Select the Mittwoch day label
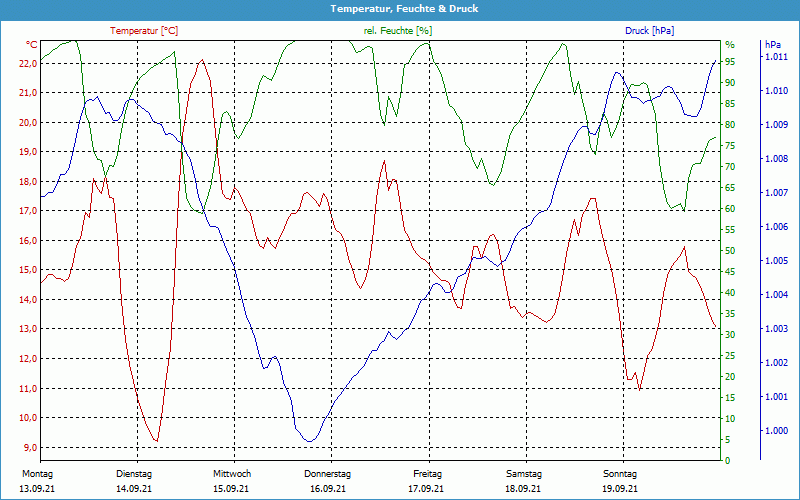 (x=232, y=474)
